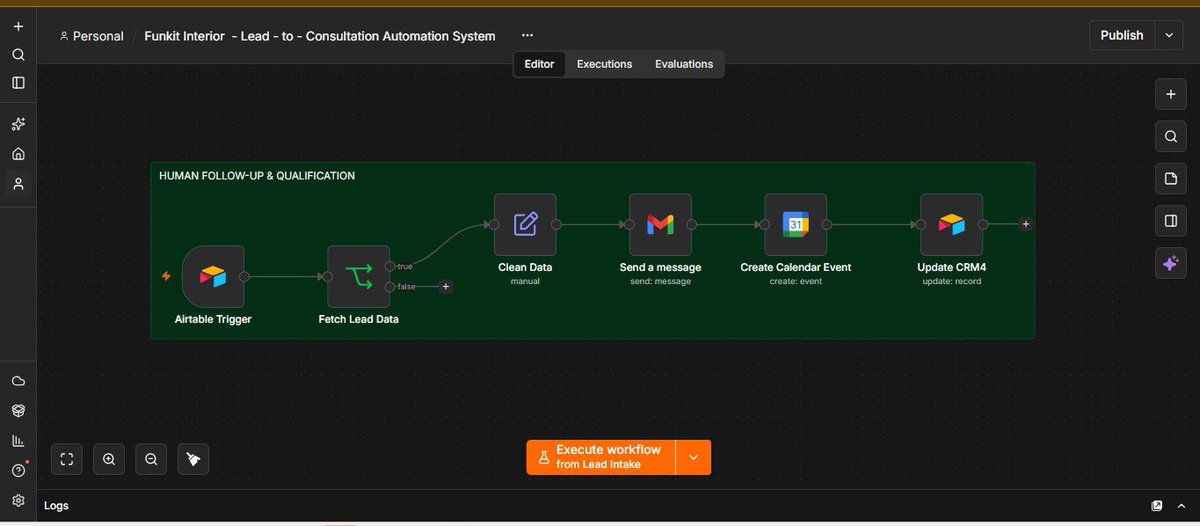Click the Publish button
Viewport: 1200px width, 526px height.
pos(1122,35)
